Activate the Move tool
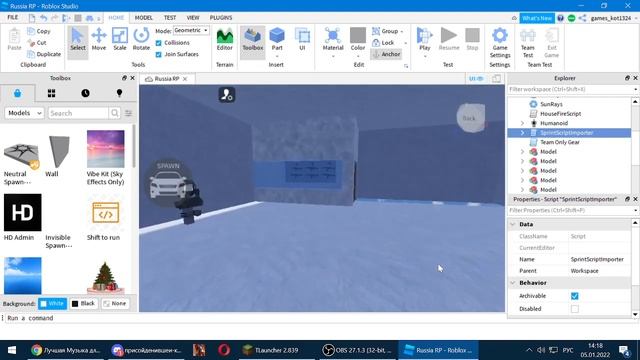Image resolution: width=640 pixels, height=360 pixels. coord(99,40)
